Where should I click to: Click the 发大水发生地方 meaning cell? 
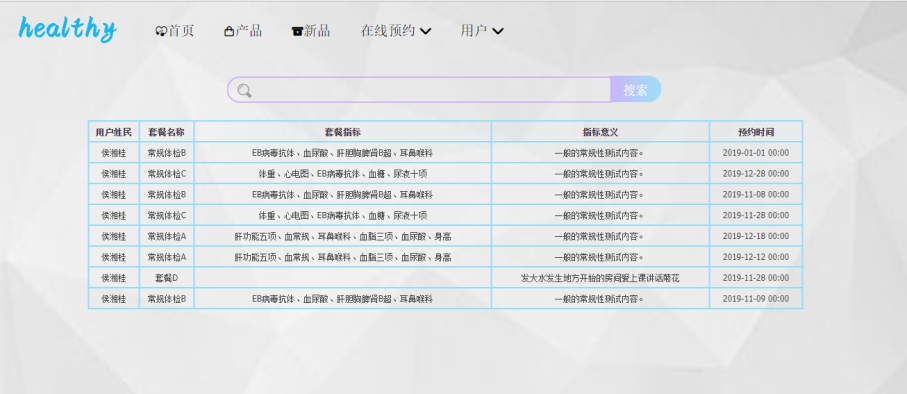point(600,278)
